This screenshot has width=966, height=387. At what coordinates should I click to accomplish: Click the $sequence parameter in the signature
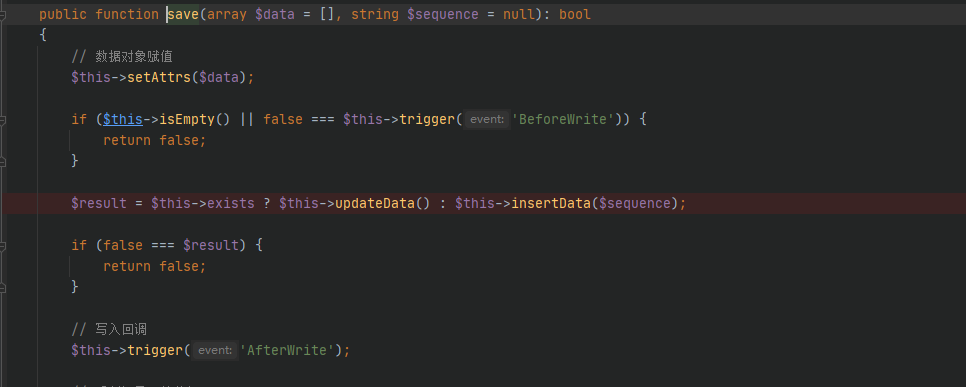pyautogui.click(x=443, y=15)
